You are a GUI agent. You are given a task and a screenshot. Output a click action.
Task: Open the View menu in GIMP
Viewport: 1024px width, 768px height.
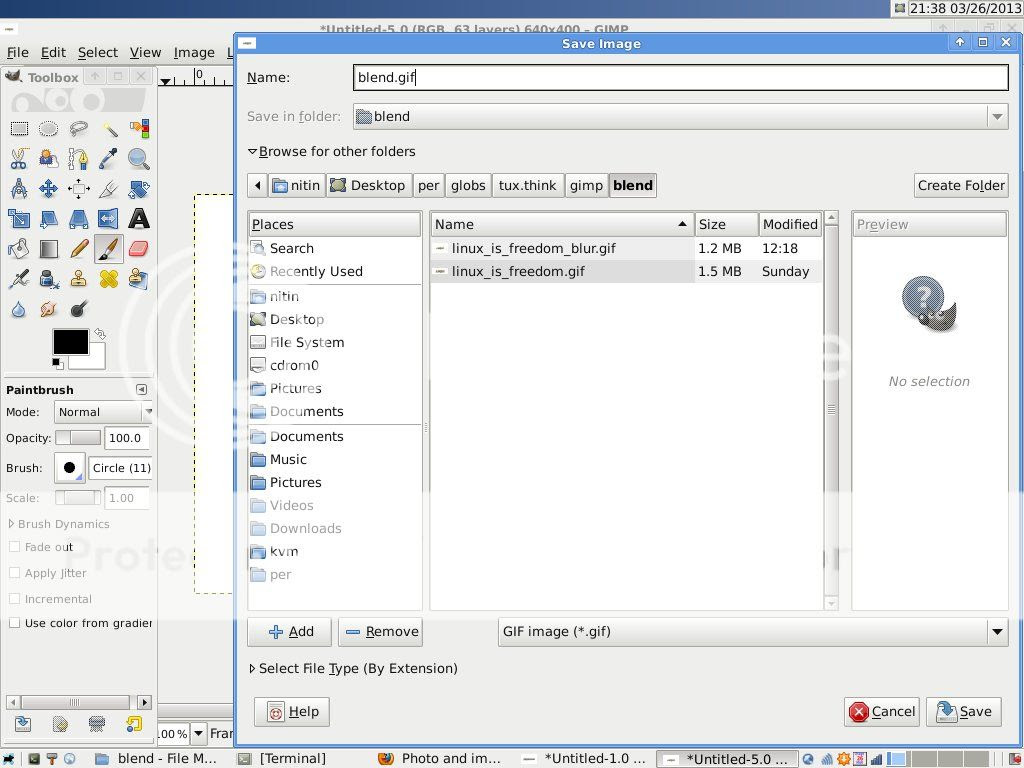(145, 52)
